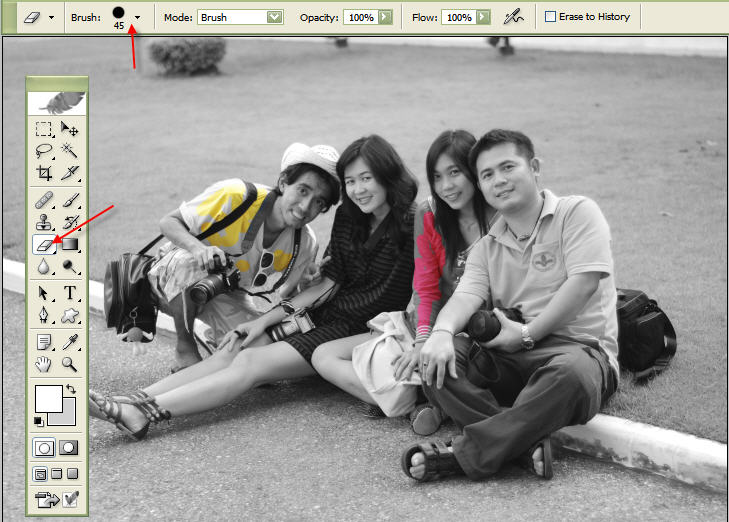Select the Lasso tool

tap(44, 151)
